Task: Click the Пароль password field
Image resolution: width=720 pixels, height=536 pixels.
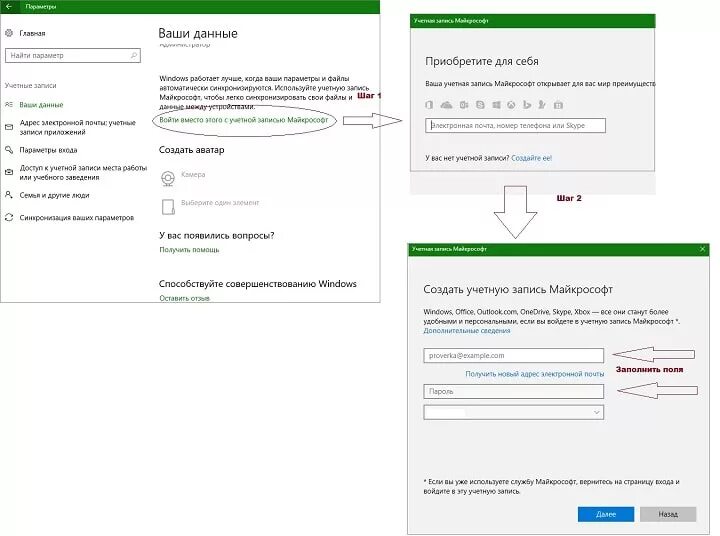Action: tap(513, 391)
